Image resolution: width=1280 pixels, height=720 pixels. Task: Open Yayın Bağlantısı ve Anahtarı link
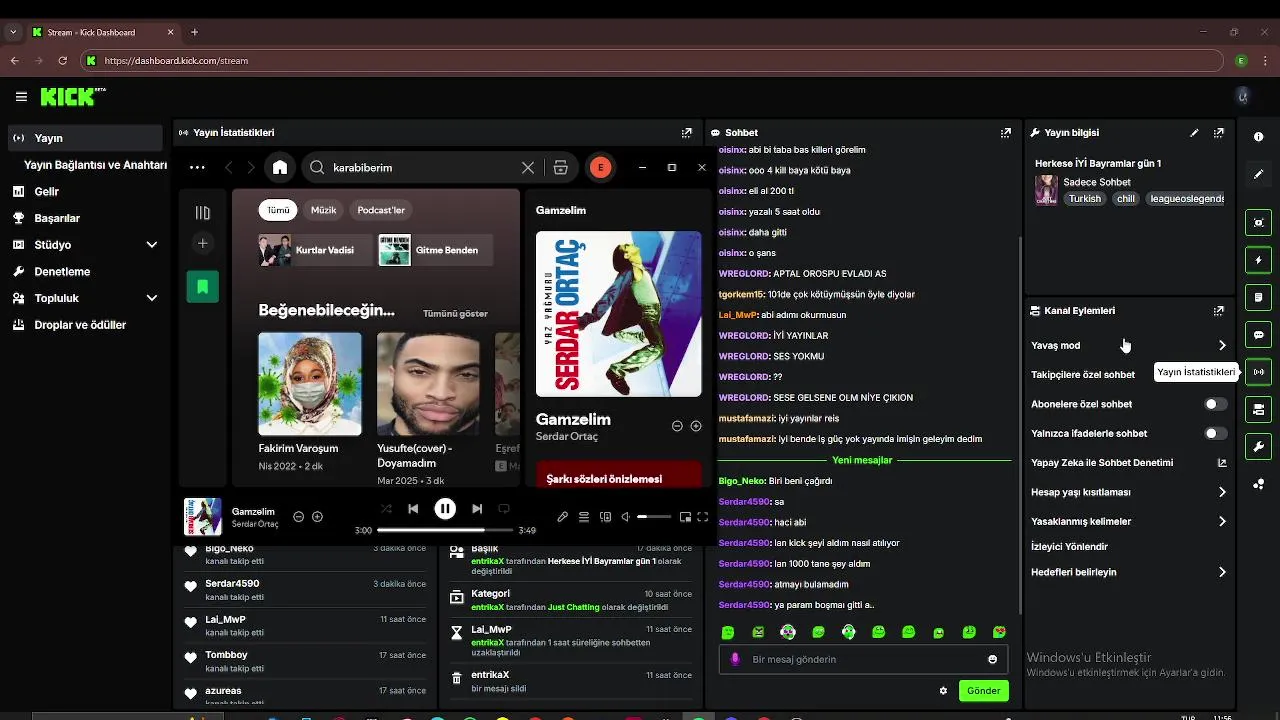point(95,165)
